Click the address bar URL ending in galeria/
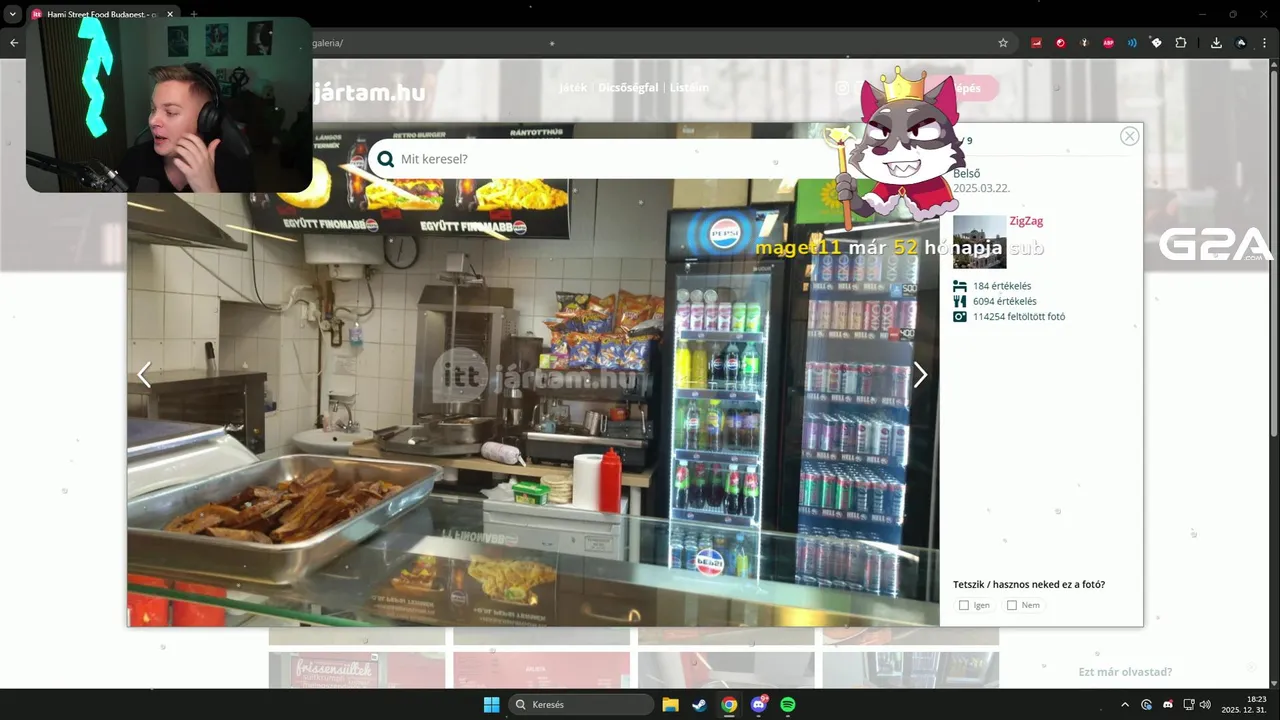 (x=327, y=43)
